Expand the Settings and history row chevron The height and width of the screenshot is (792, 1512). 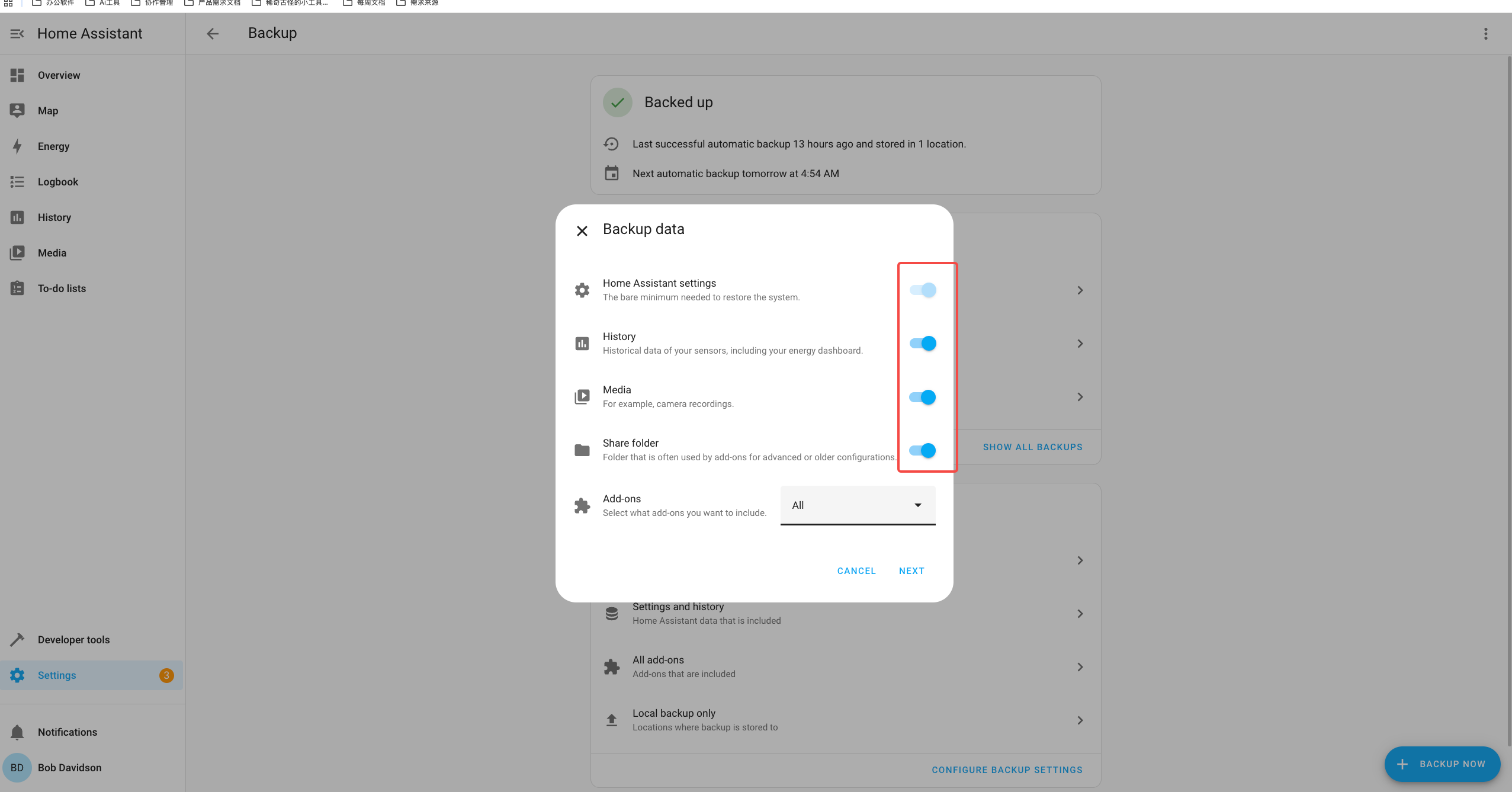tap(1080, 614)
